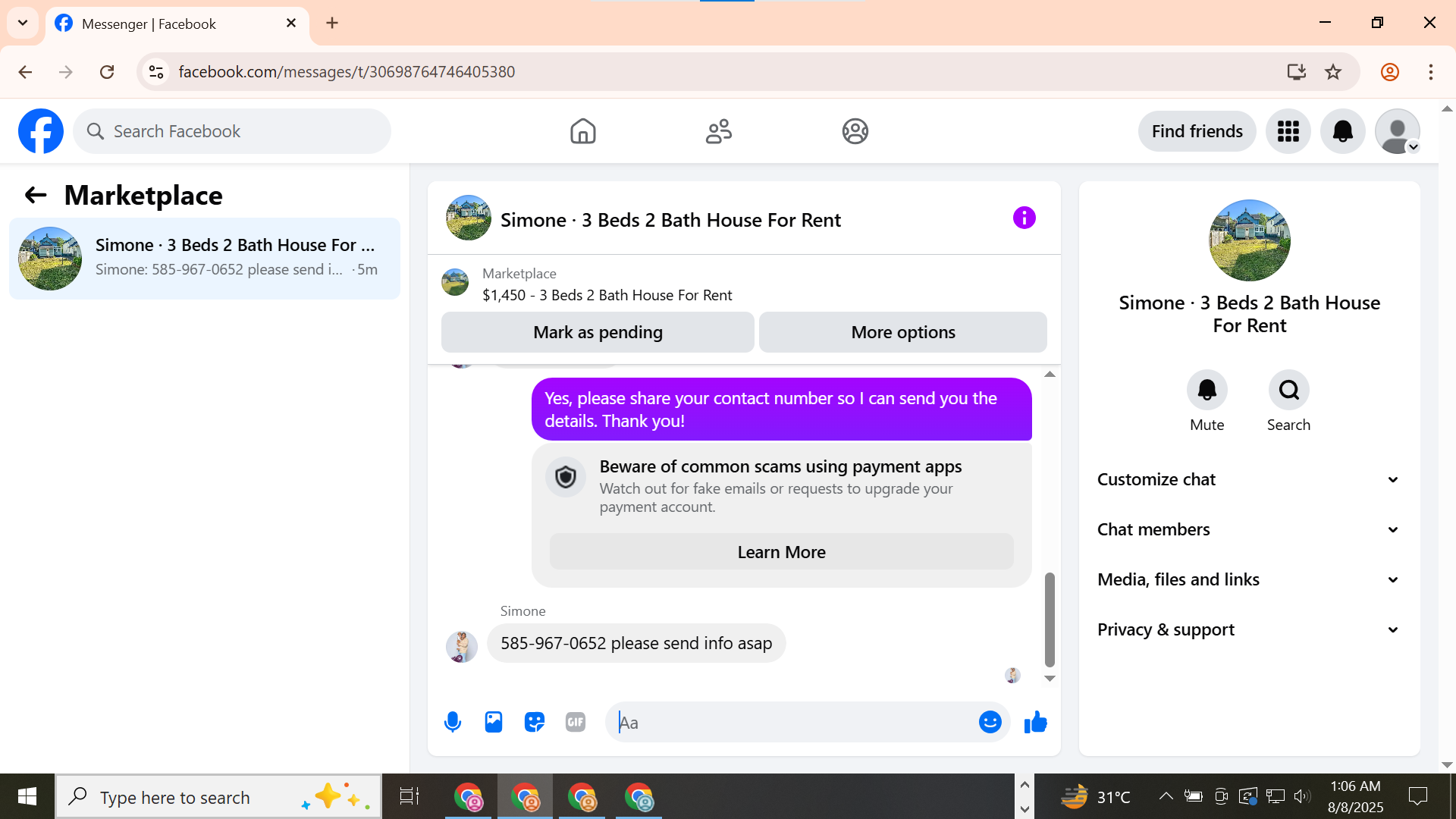Expand Customize chat section
Viewport: 1456px width, 819px height.
pos(1248,479)
